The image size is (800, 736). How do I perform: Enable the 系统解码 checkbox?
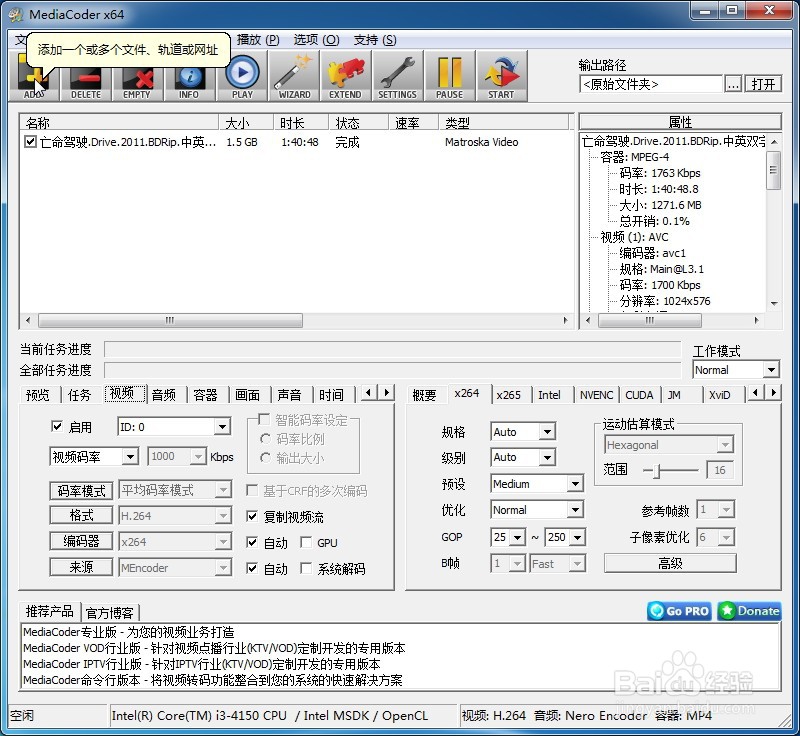pyautogui.click(x=306, y=568)
